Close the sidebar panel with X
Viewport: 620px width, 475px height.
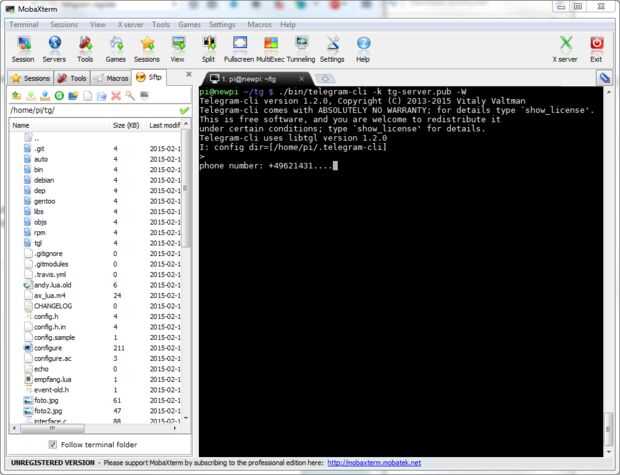(x=189, y=74)
